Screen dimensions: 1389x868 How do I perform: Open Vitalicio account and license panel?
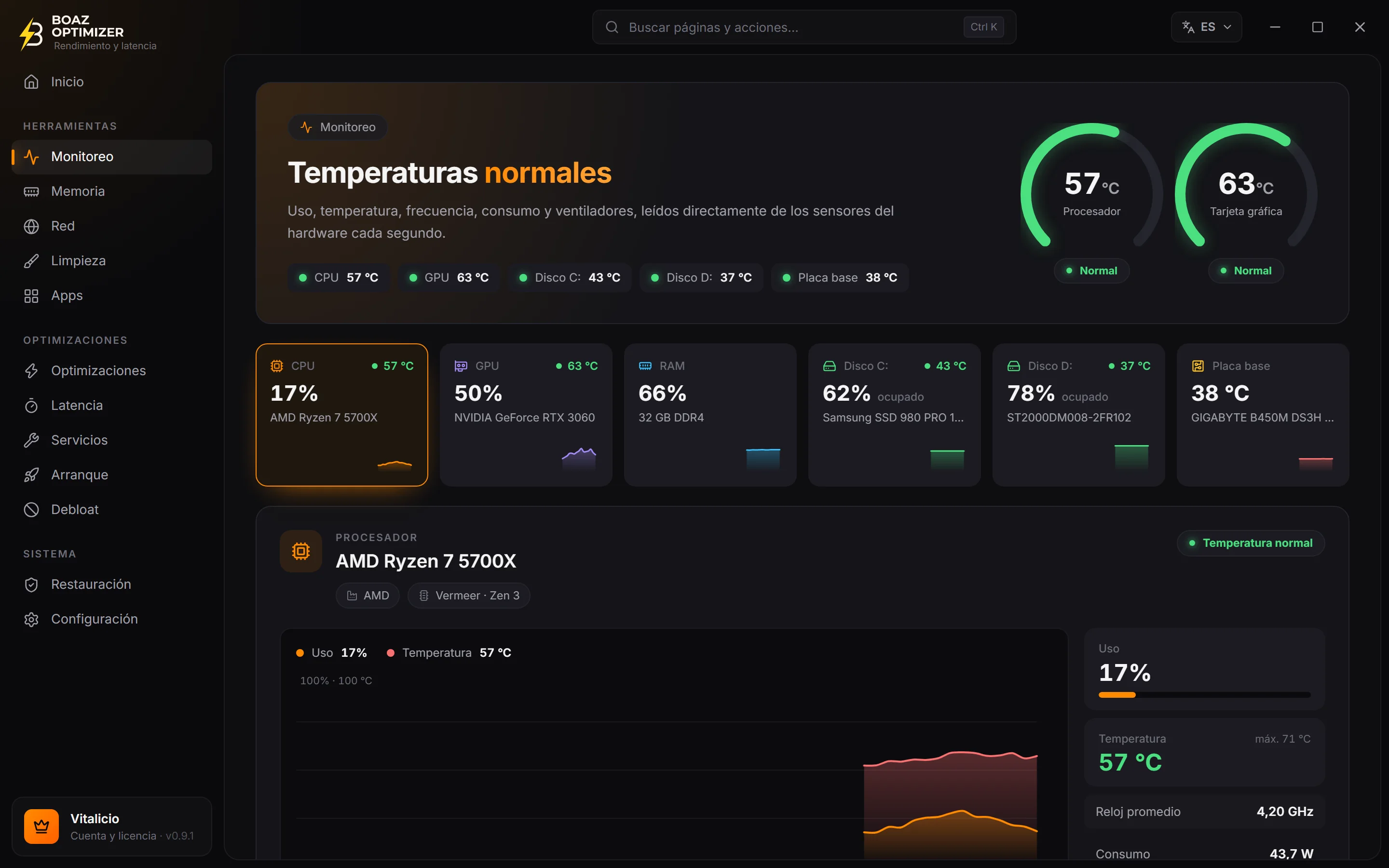(111, 826)
